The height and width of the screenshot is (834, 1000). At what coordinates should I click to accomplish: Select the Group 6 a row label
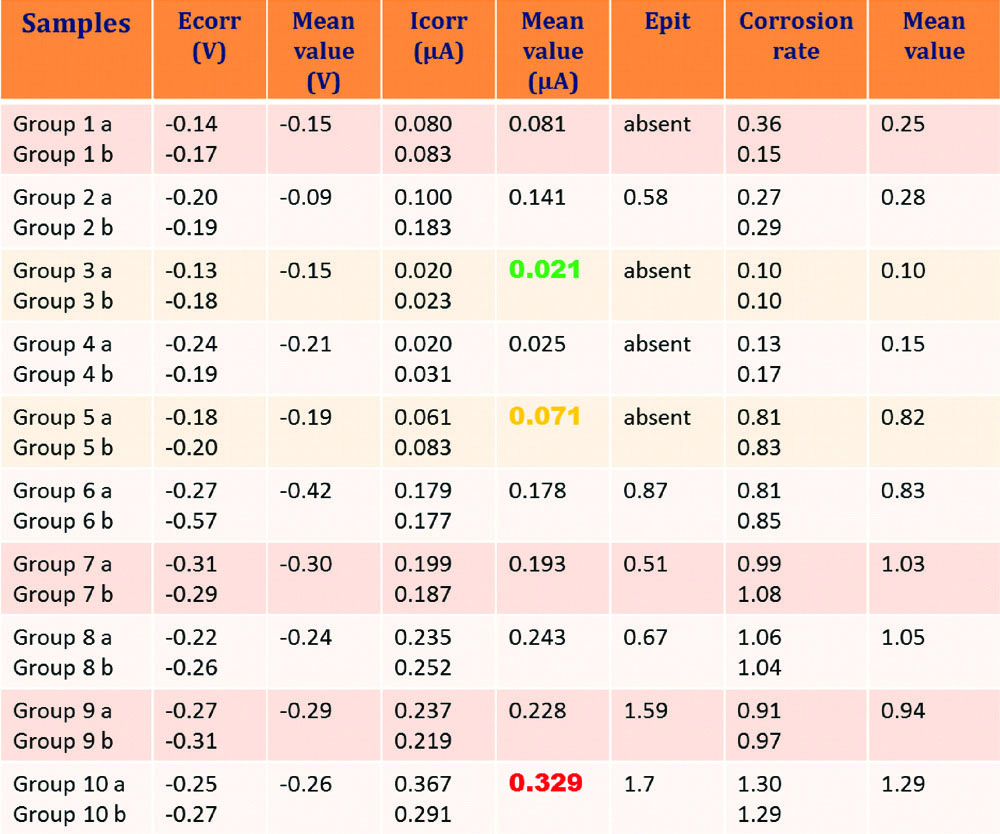62,491
